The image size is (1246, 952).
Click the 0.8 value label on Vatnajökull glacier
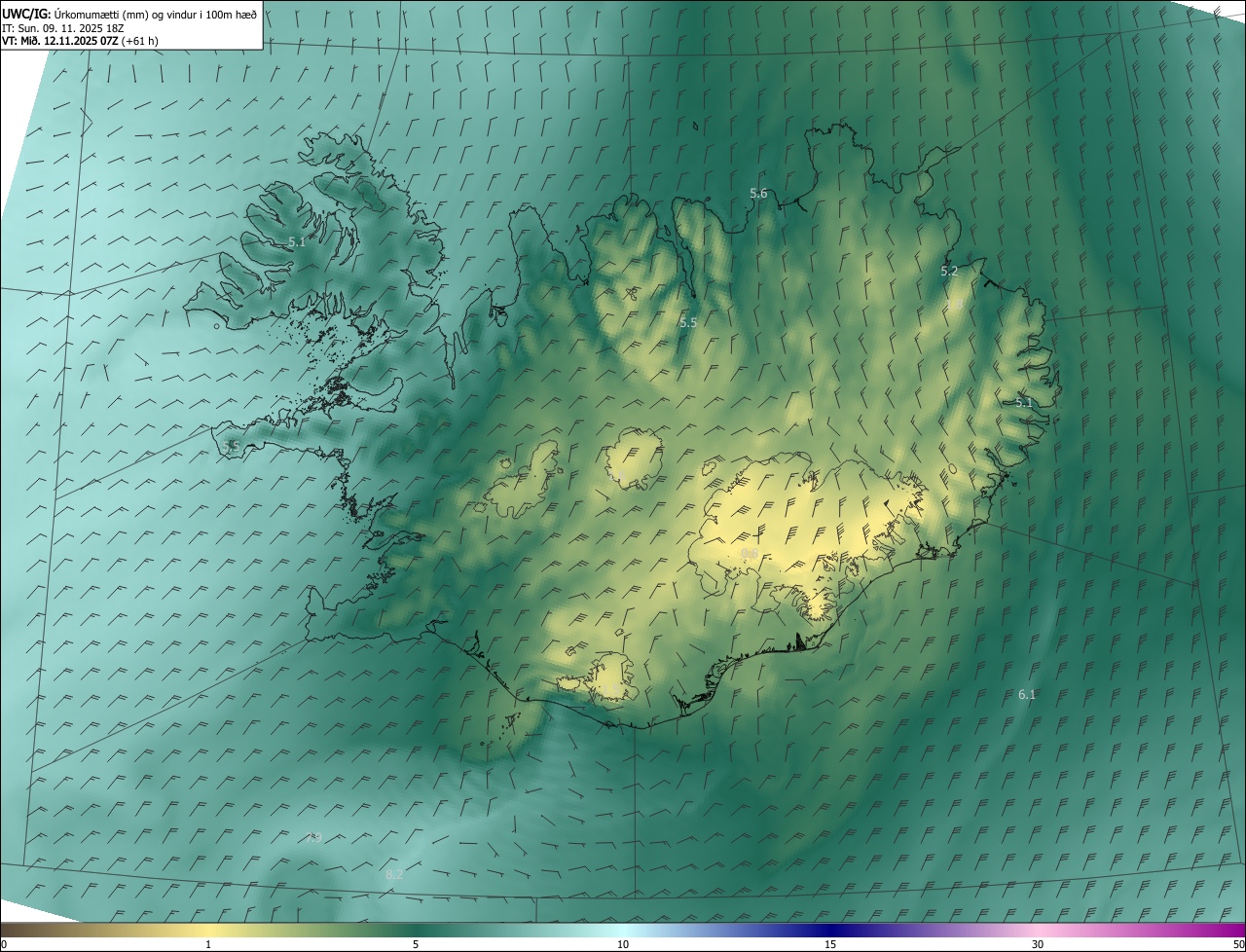[x=750, y=554]
